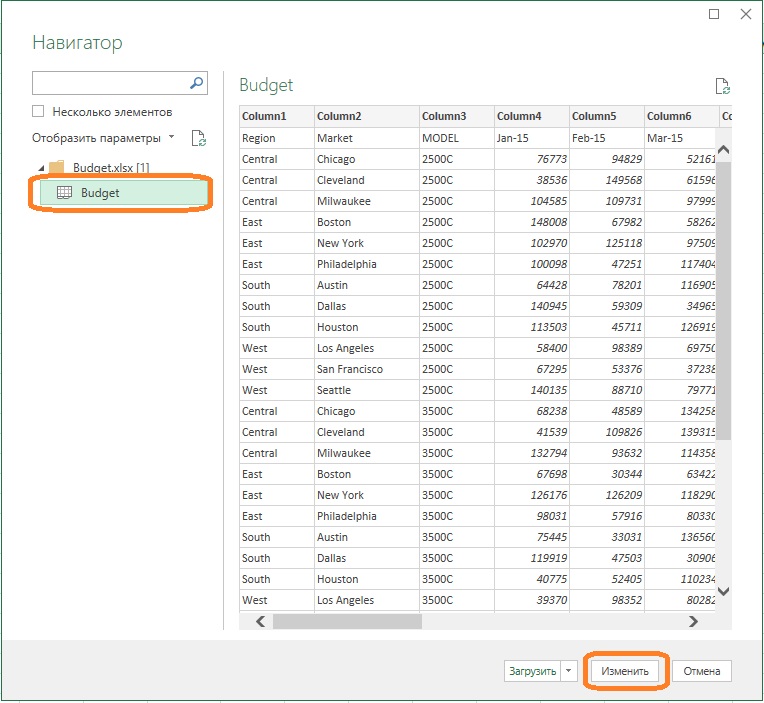This screenshot has width=764, height=703.
Task: Click the value 40775
Action: [x=552, y=579]
